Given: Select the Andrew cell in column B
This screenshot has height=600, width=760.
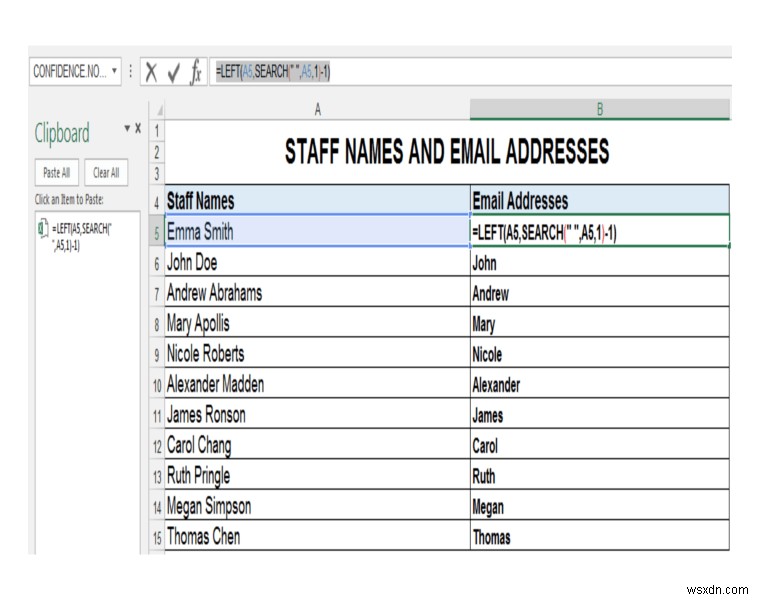Looking at the screenshot, I should coord(600,292).
